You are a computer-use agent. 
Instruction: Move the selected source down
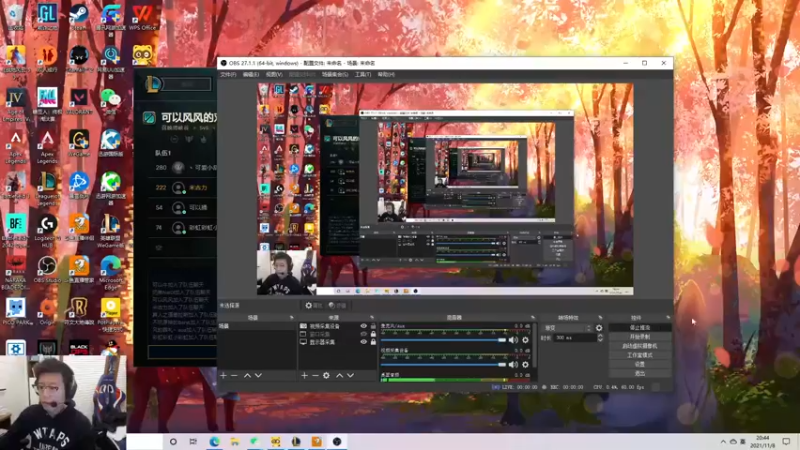point(351,376)
